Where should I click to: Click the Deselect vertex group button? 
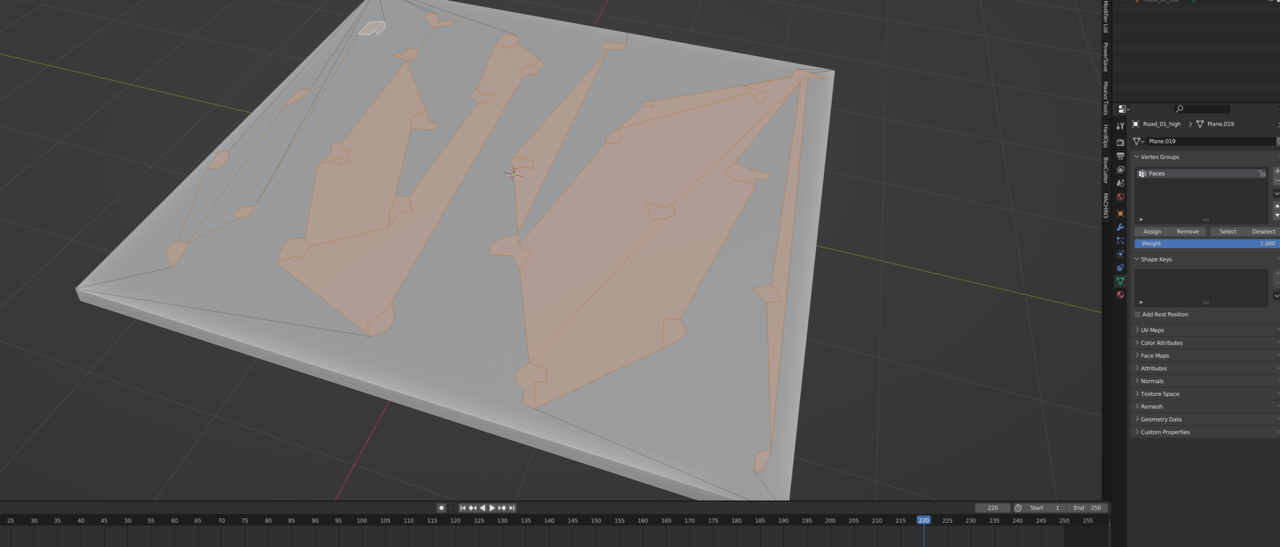coord(1263,231)
